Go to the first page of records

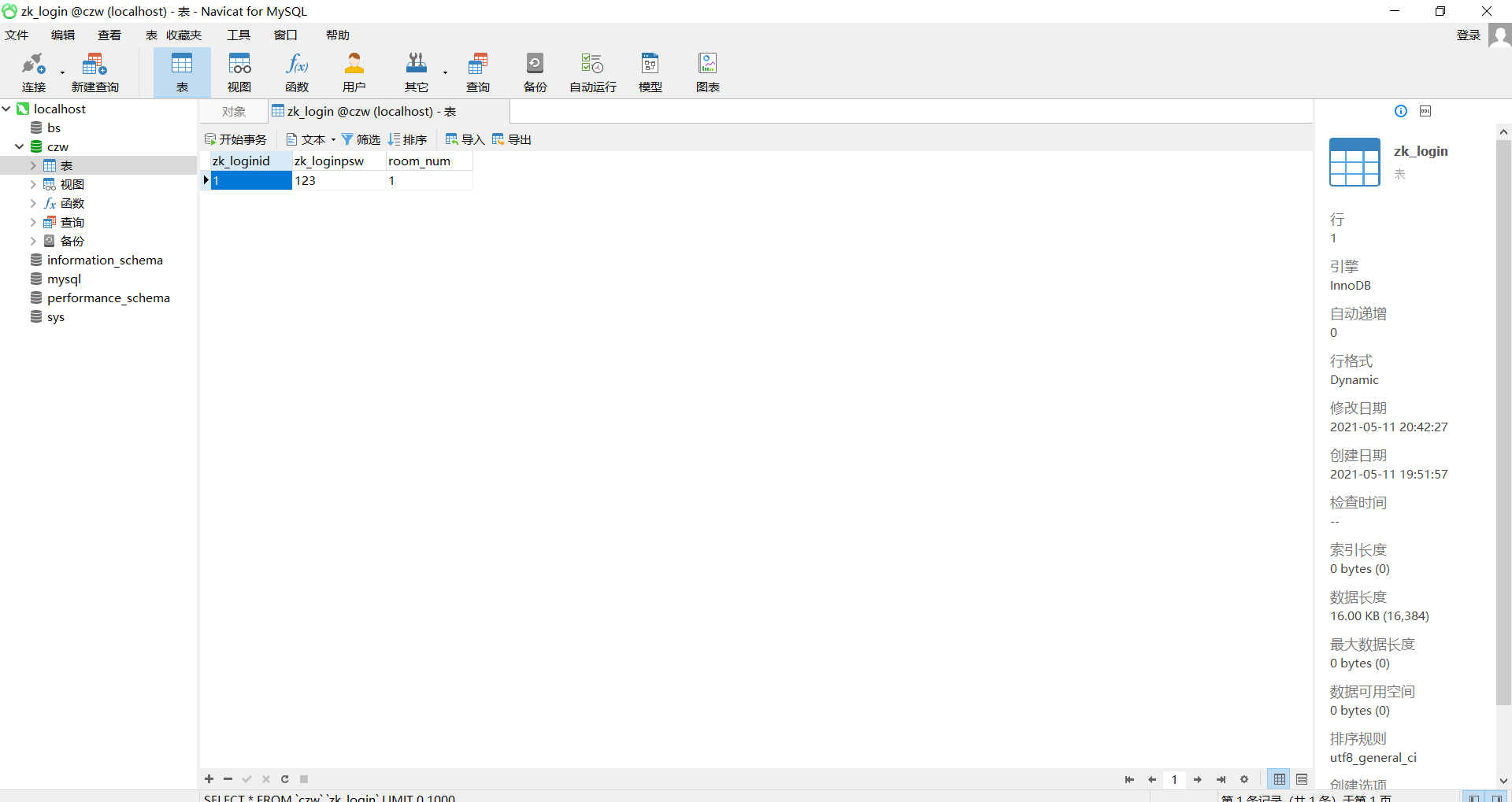coord(1129,779)
